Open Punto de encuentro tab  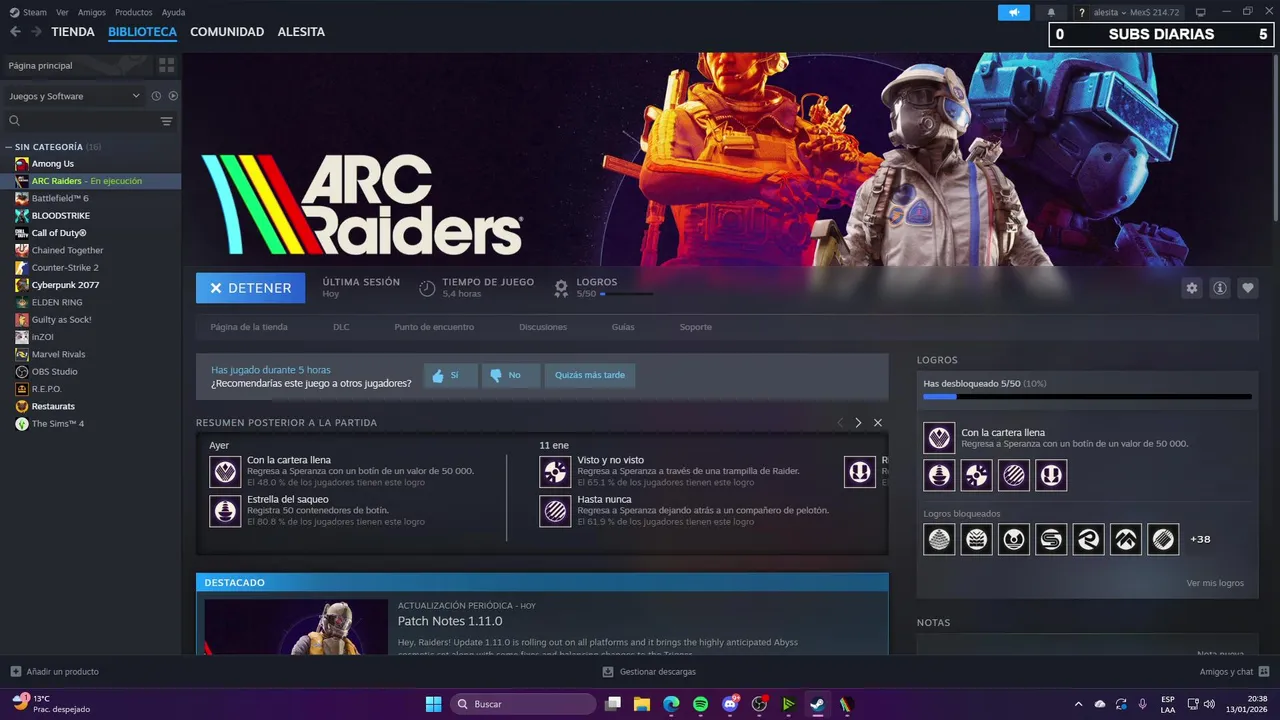tap(434, 327)
